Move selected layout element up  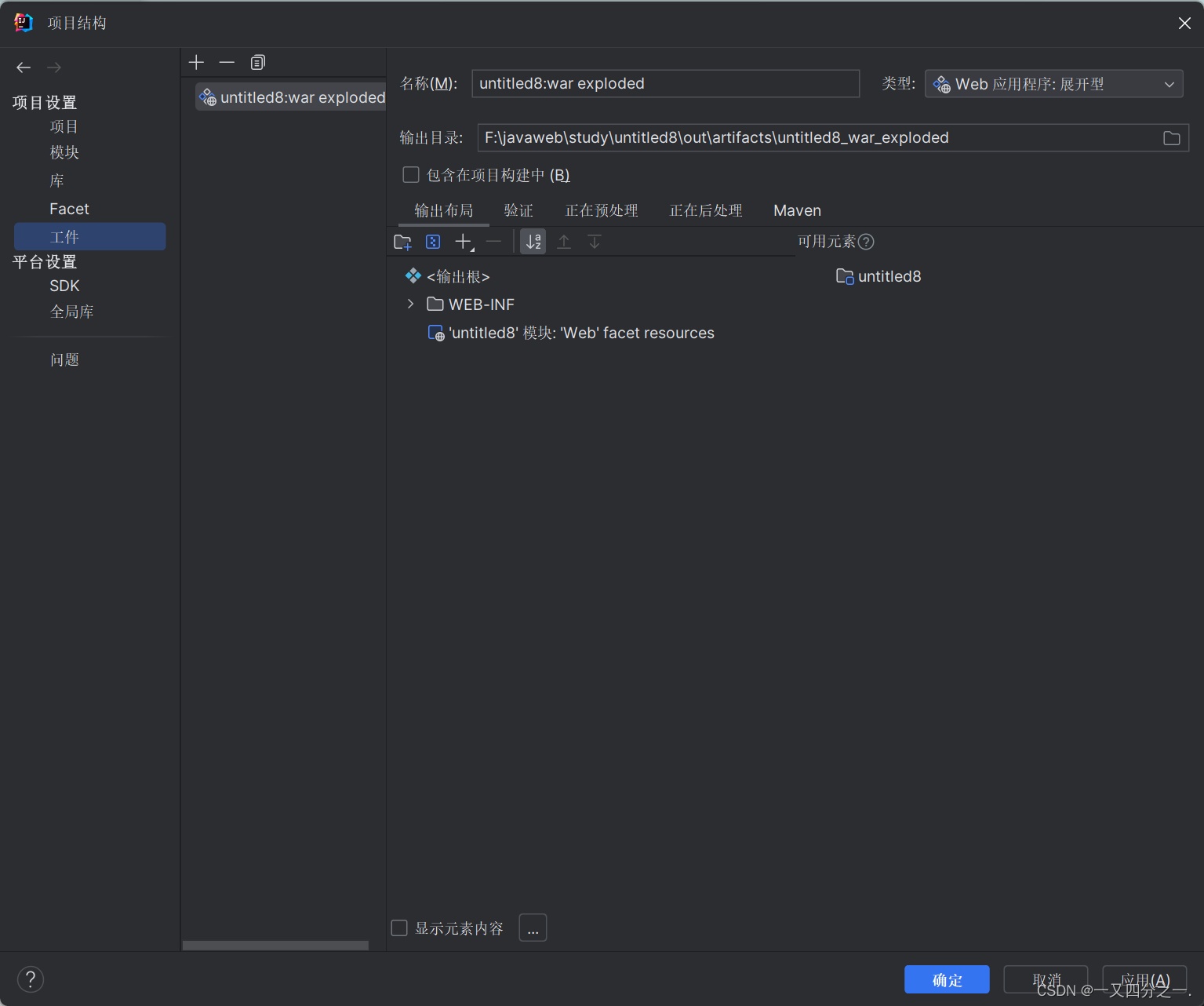(564, 242)
